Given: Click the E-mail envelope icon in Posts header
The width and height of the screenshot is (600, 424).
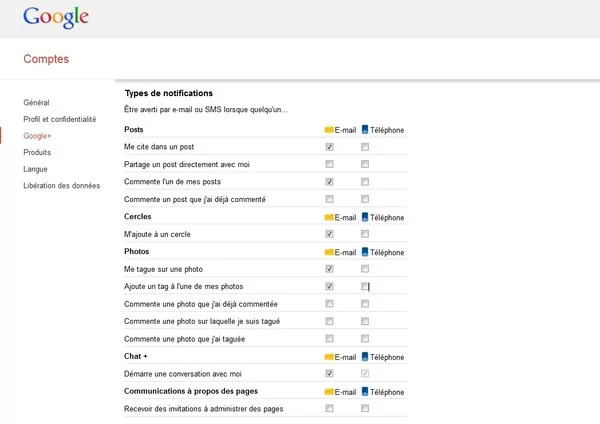Looking at the screenshot, I should (329, 130).
